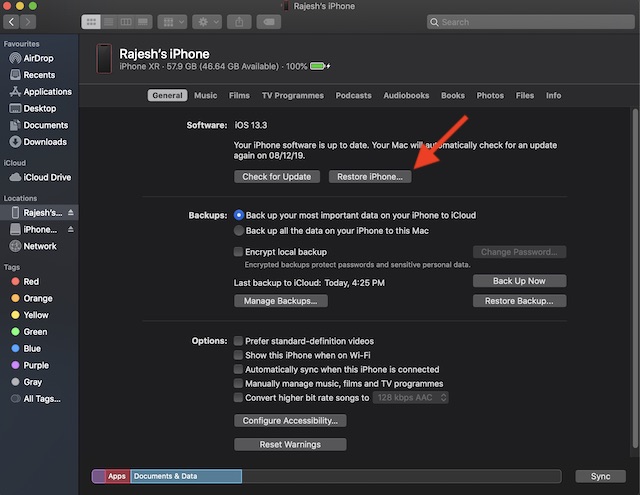Switch to the Files tab
640x495 pixels.
point(524,95)
